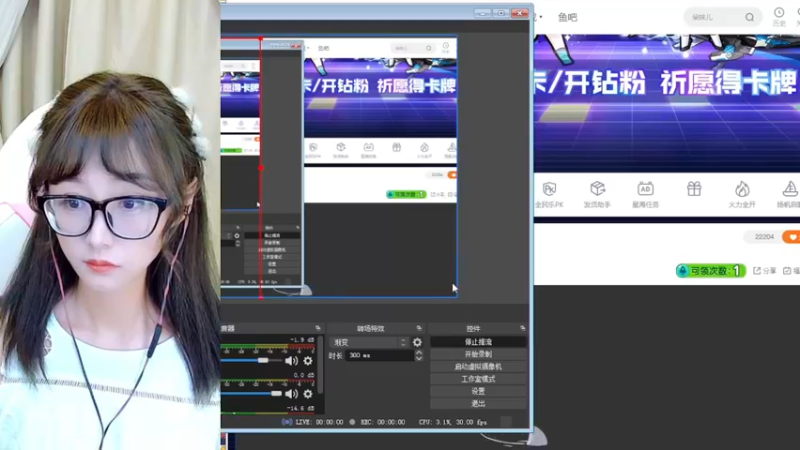
Task: Open the 全民乐PK icon
Action: click(x=549, y=195)
